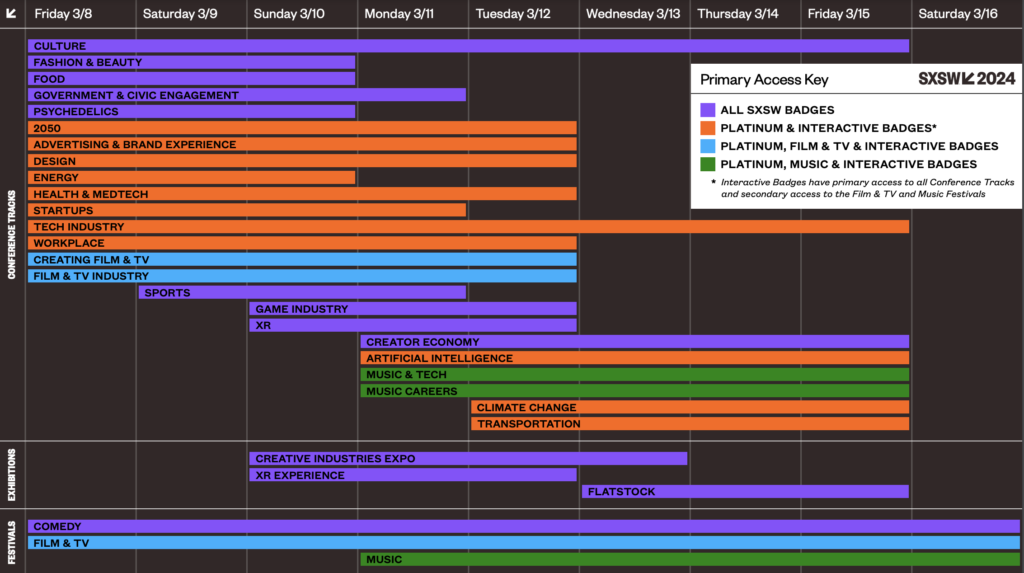Click the SXSW 2024 logo in the key
This screenshot has height=573, width=1024.
[966, 79]
